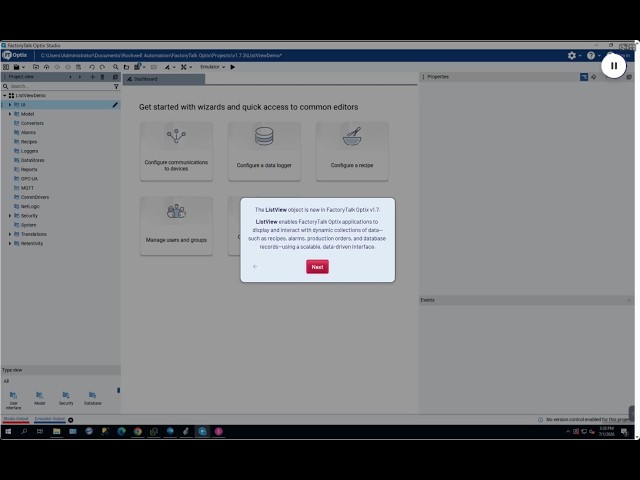Select the MQTT tree item

coord(27,188)
